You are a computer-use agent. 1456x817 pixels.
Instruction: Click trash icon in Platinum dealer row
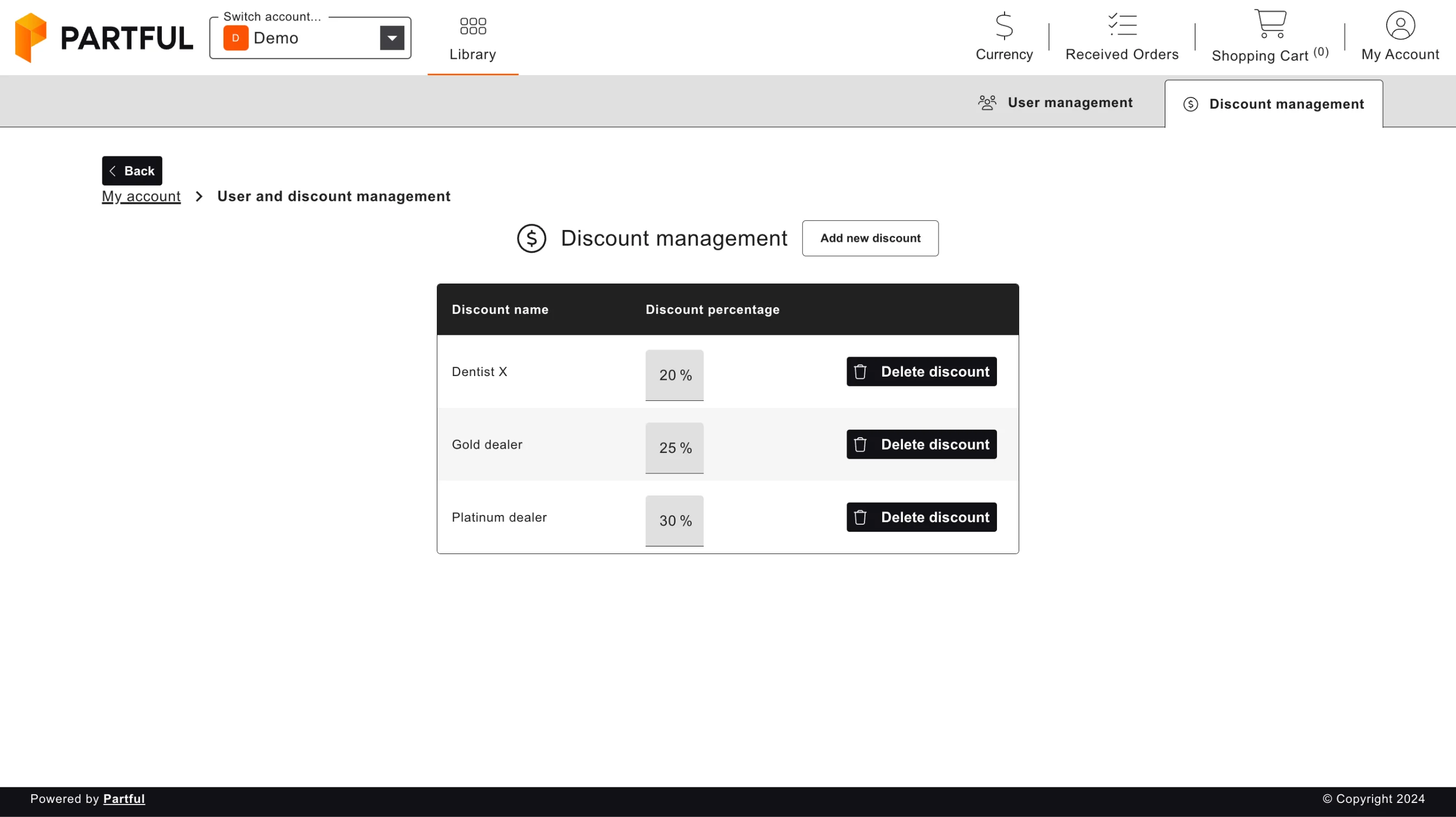coord(860,518)
